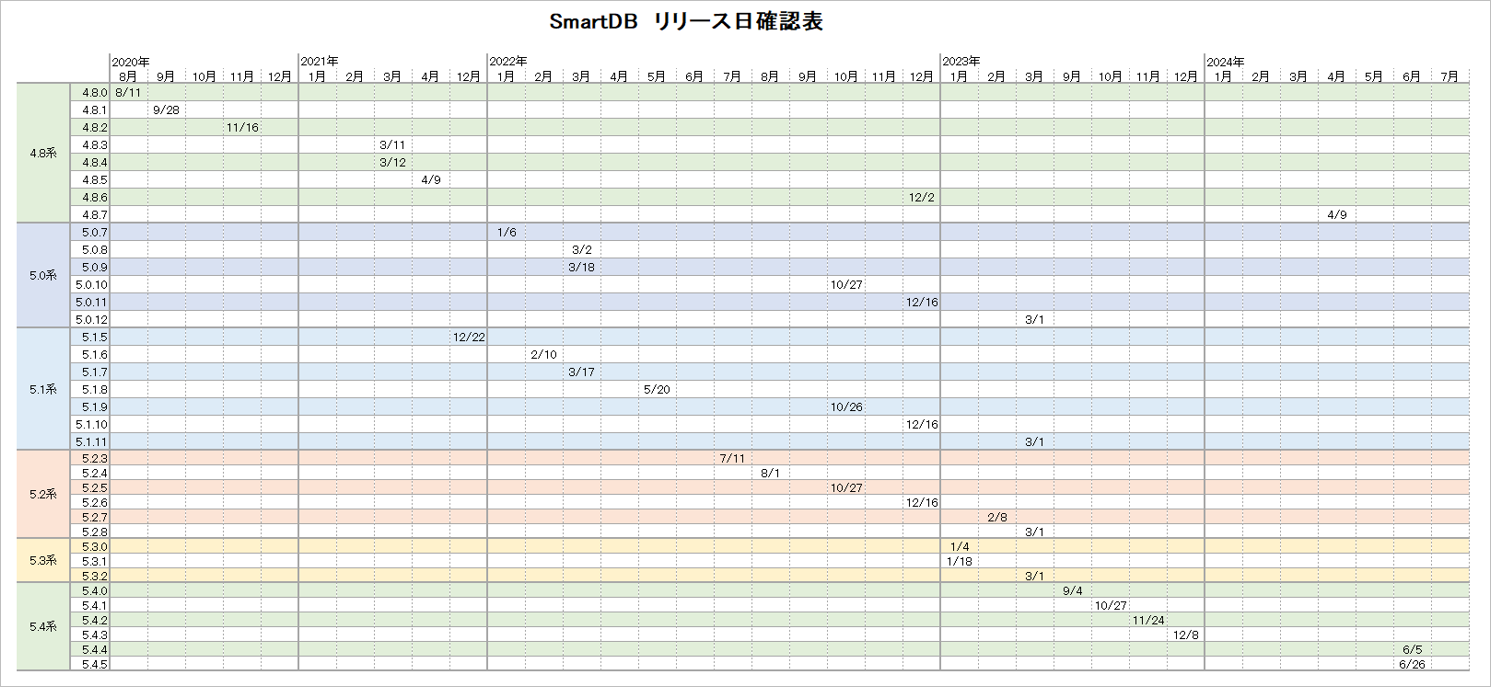The height and width of the screenshot is (687, 1491).
Task: Click the 5.3系 group label cell
Action: (x=43, y=560)
